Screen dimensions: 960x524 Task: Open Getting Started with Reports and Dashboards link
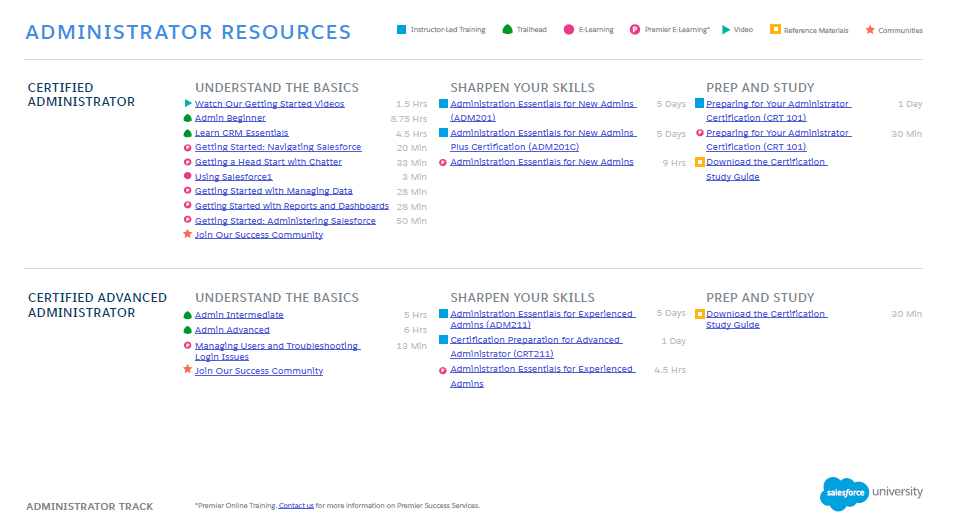click(291, 206)
